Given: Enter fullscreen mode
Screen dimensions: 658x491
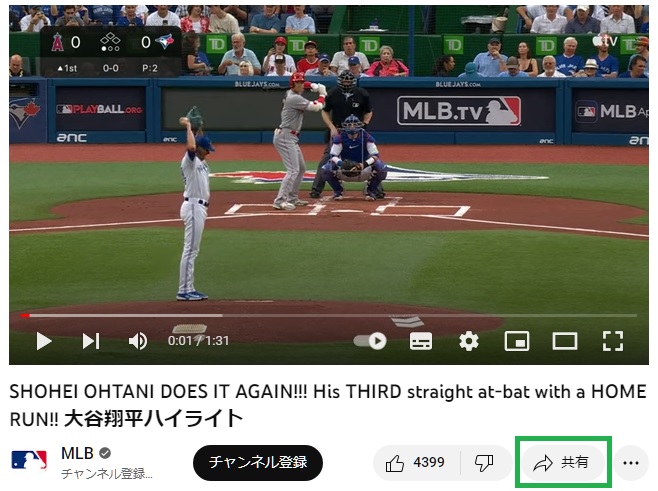Looking at the screenshot, I should point(613,341).
